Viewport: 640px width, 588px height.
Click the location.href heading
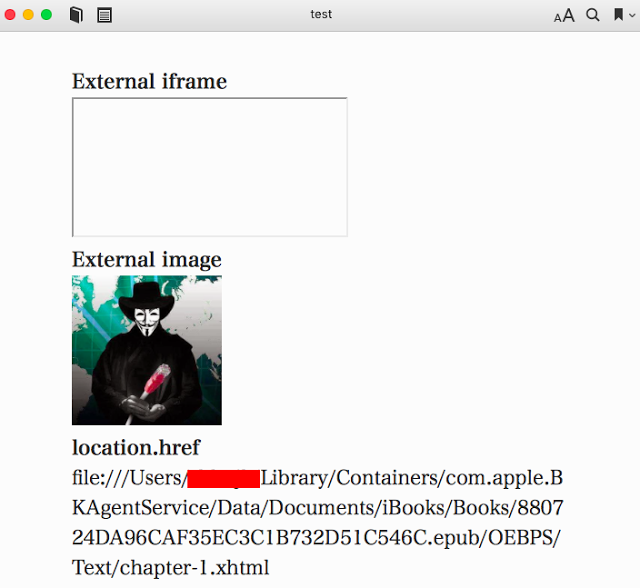(x=136, y=448)
